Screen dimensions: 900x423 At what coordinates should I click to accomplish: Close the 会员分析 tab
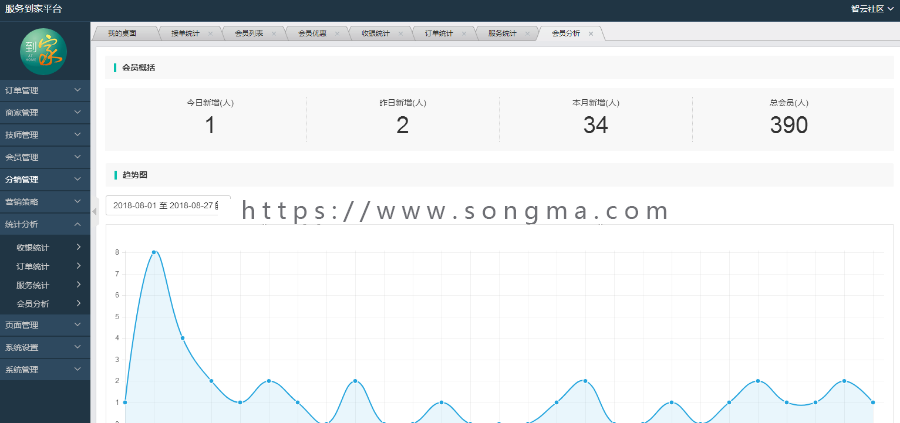pyautogui.click(x=591, y=34)
